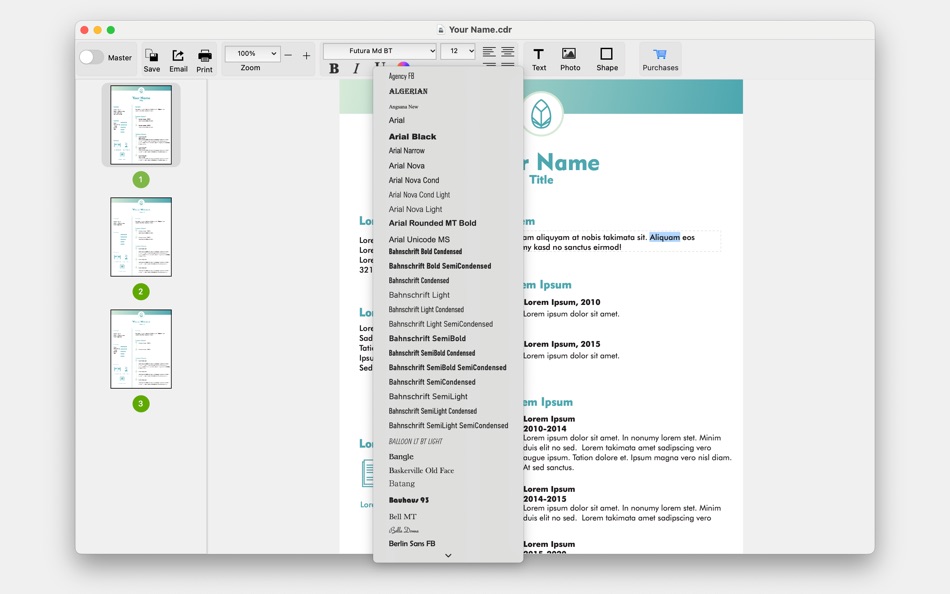Toggle bold formatting

tap(334, 68)
